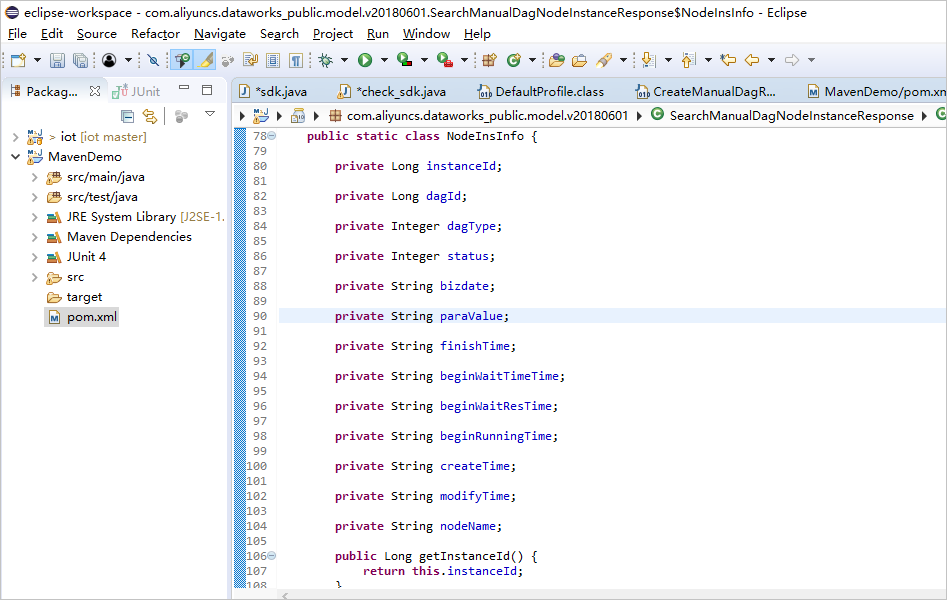Viewport: 947px width, 600px height.
Task: Open the Debug dropdown arrow
Action: coord(344,60)
